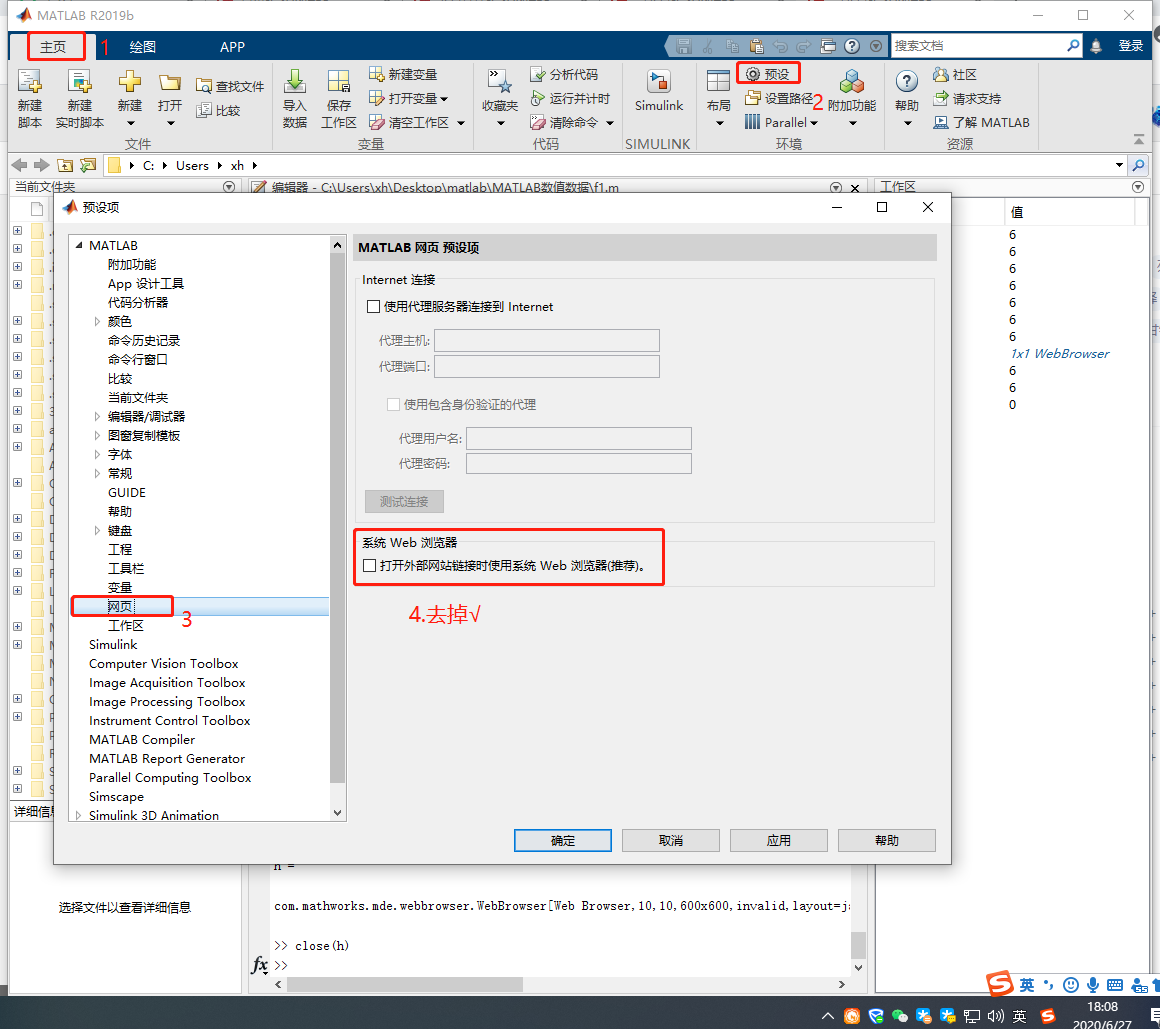Click the volume icon in taskbar

(996, 1016)
